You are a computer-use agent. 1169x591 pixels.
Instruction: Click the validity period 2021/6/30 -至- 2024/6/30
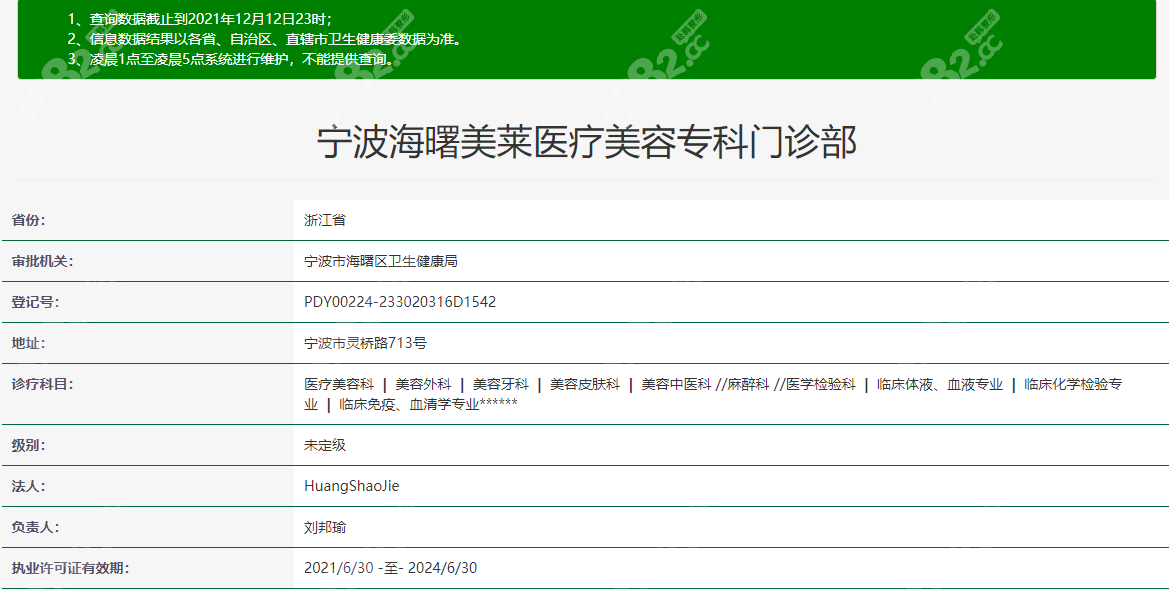coord(391,569)
